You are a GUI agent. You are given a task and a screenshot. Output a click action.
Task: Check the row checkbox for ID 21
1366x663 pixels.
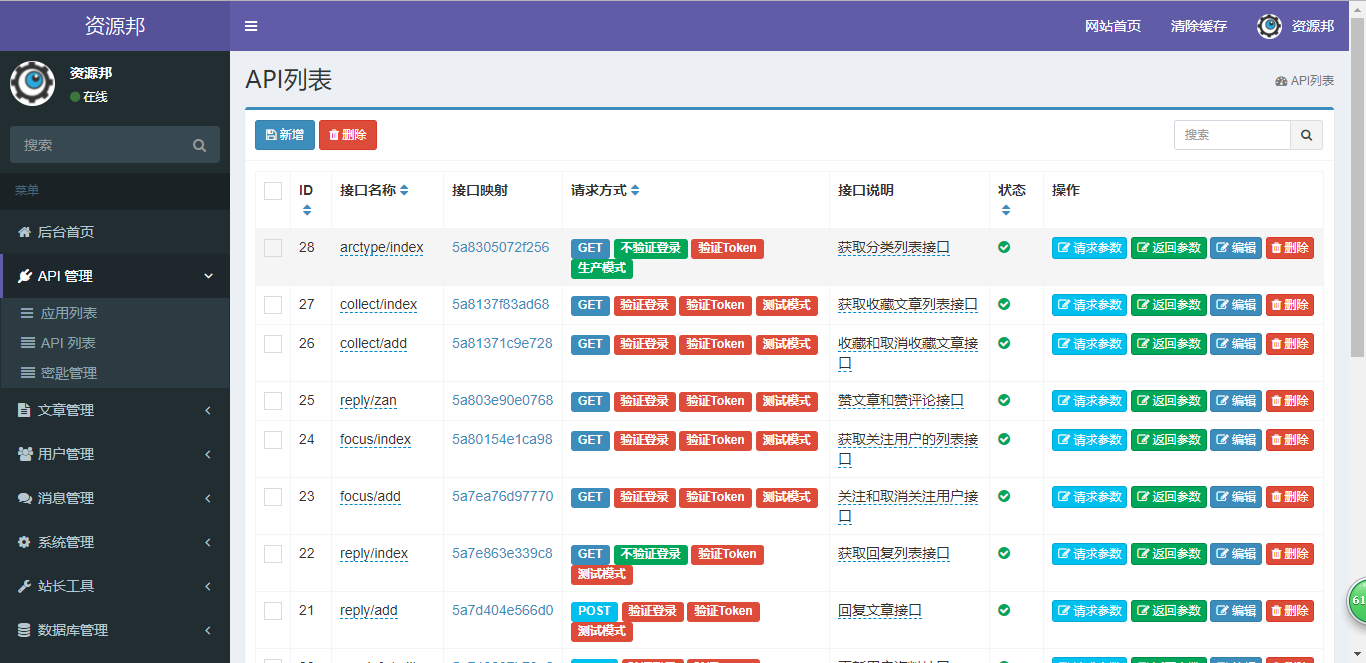[x=273, y=611]
